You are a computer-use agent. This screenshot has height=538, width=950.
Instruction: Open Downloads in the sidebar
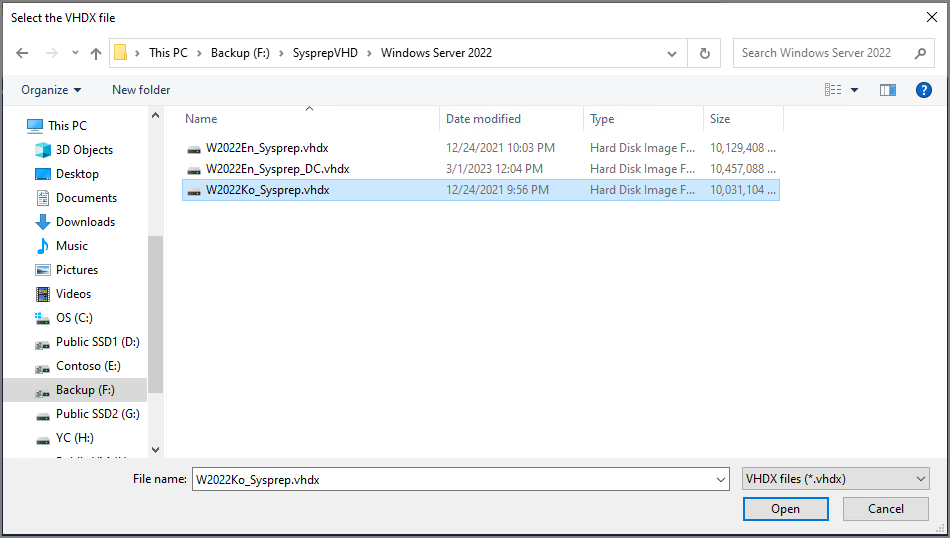[x=85, y=222]
